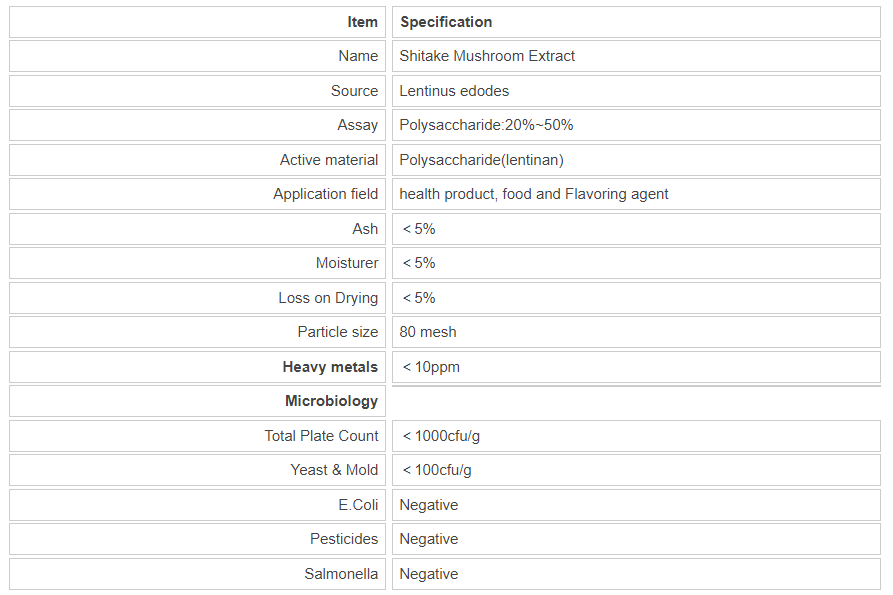Click the 'Yeast & Mold' label

point(334,470)
